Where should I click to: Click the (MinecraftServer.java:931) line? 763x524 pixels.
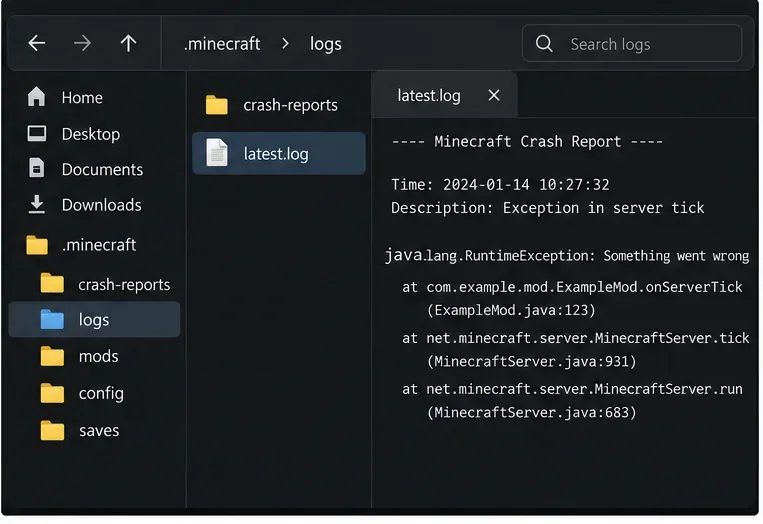point(531,361)
